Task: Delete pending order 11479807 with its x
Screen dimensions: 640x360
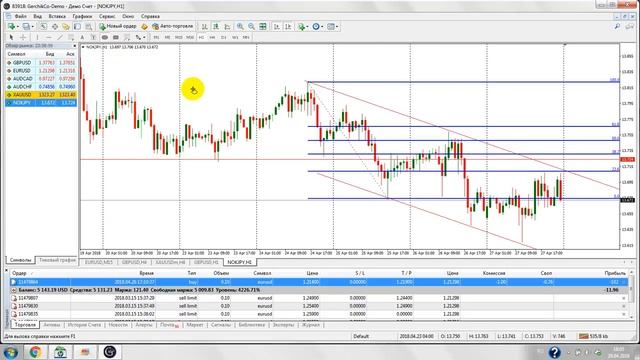Action: tap(623, 298)
